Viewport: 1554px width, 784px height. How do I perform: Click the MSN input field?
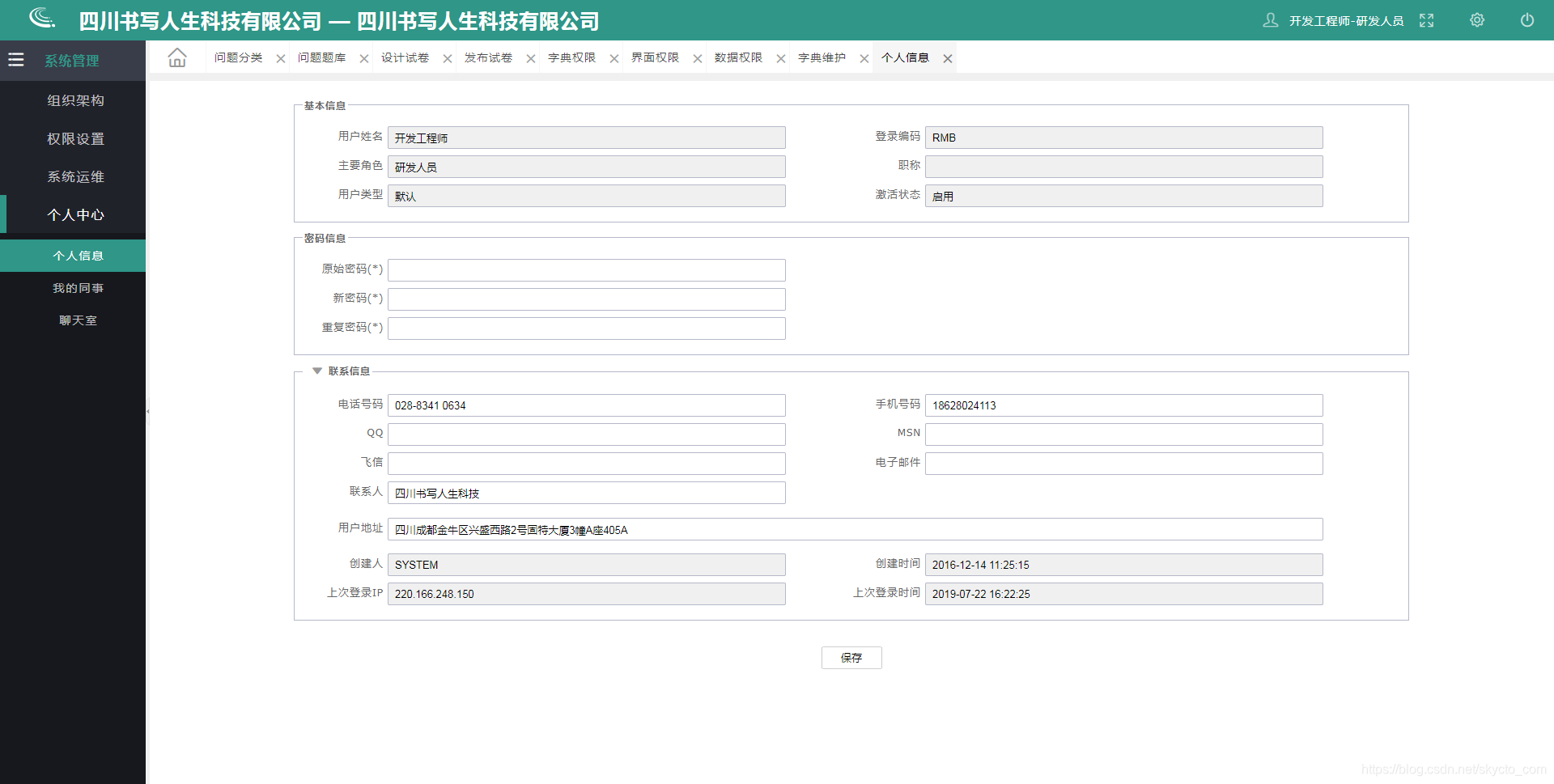(1124, 434)
